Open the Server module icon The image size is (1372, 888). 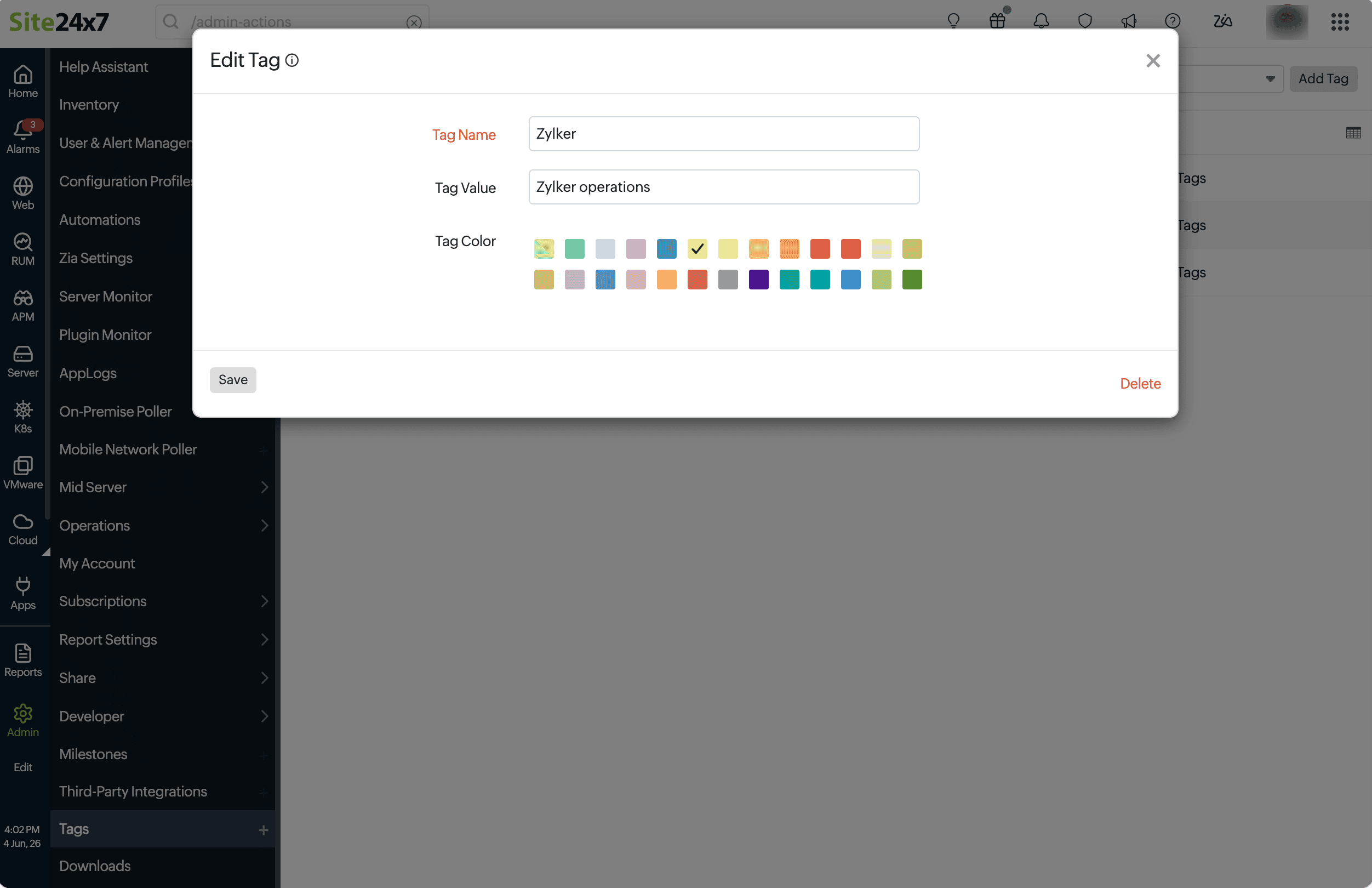click(23, 361)
